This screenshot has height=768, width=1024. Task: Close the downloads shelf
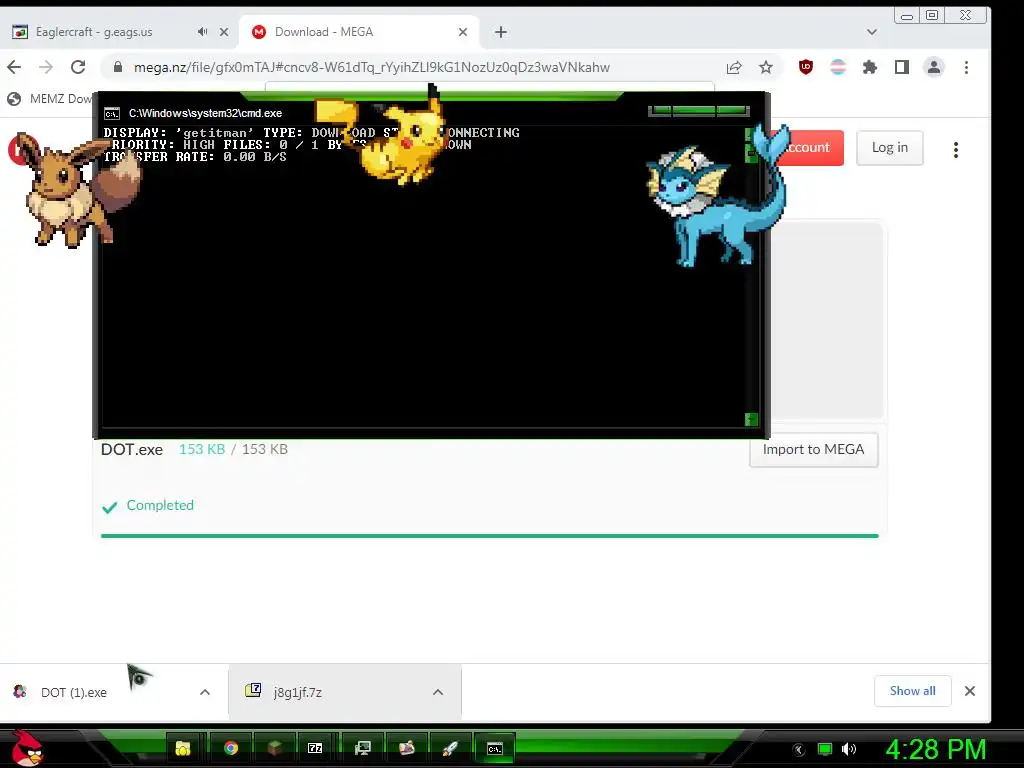click(970, 691)
